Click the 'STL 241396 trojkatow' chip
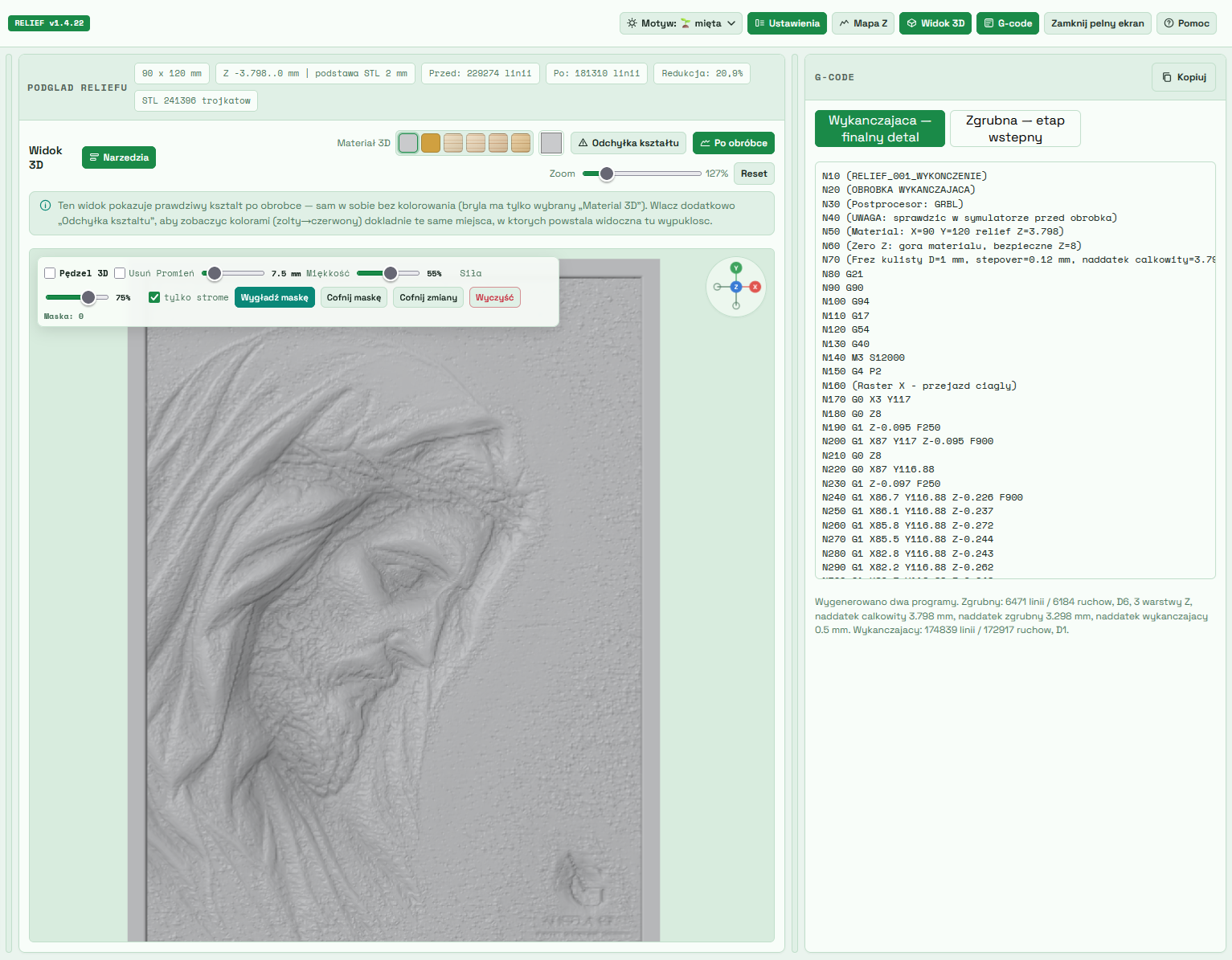The height and width of the screenshot is (960, 1232). click(x=196, y=100)
